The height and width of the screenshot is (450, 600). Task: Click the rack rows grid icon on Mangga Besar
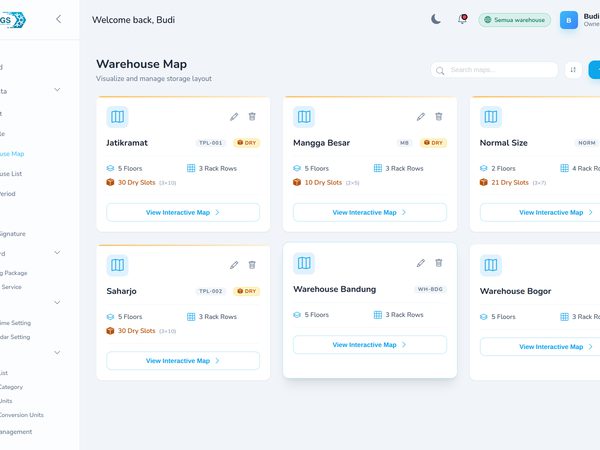378,168
